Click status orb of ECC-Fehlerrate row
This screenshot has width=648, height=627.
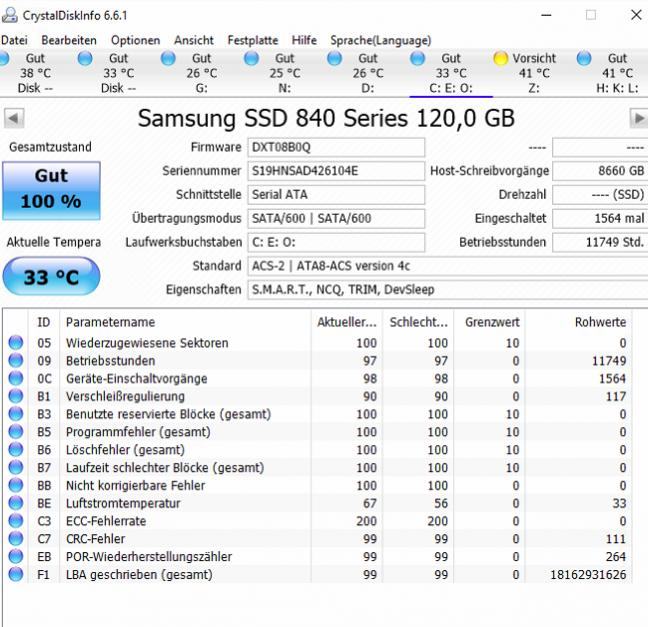coord(16,520)
